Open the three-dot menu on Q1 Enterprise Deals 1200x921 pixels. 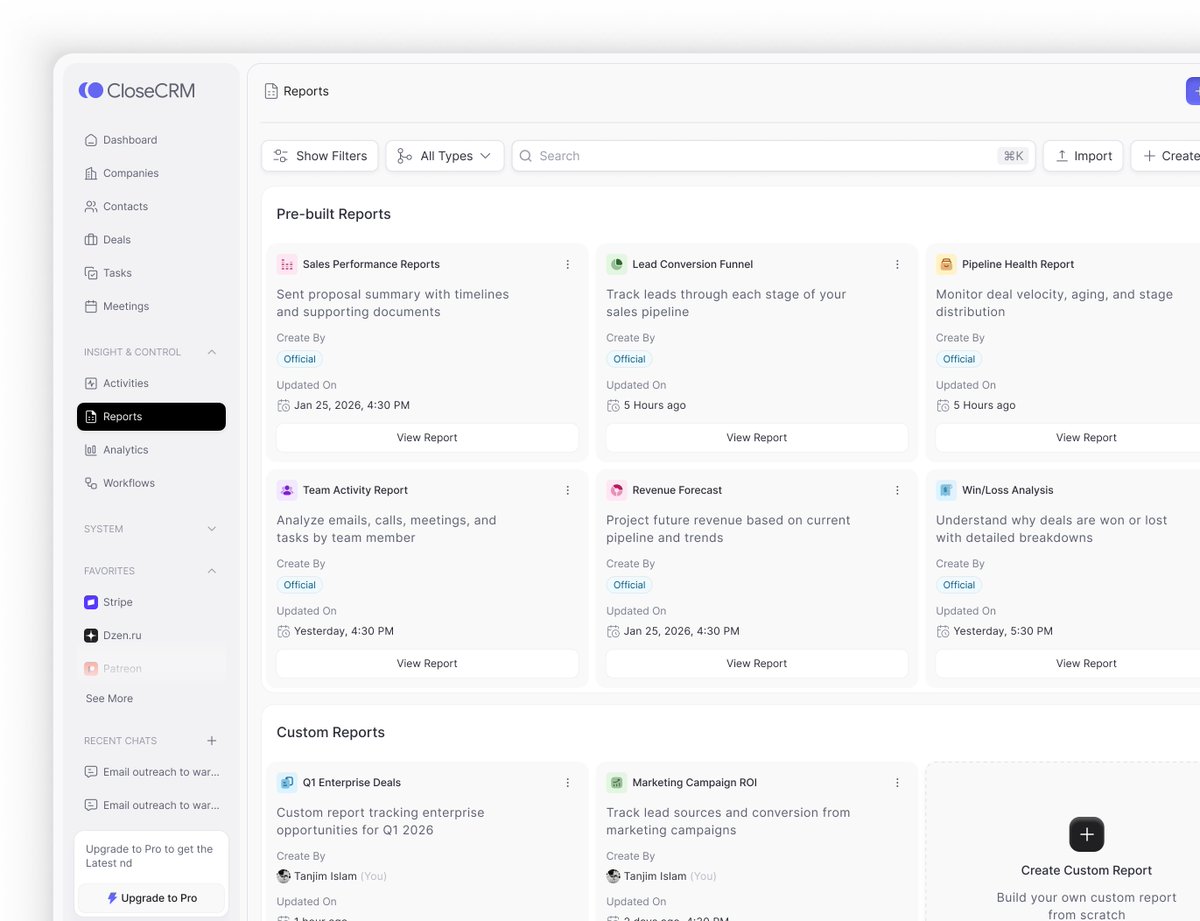click(x=568, y=783)
